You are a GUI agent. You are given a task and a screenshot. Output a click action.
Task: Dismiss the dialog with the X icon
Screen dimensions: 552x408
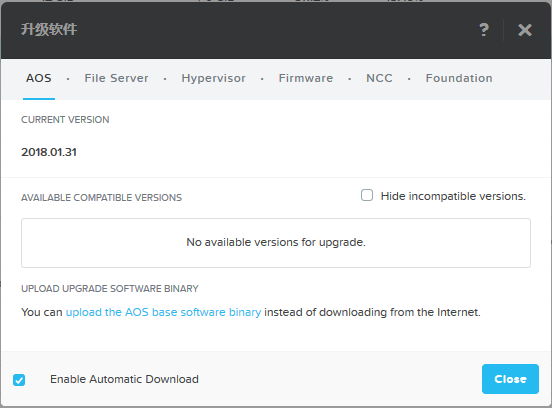coord(525,30)
